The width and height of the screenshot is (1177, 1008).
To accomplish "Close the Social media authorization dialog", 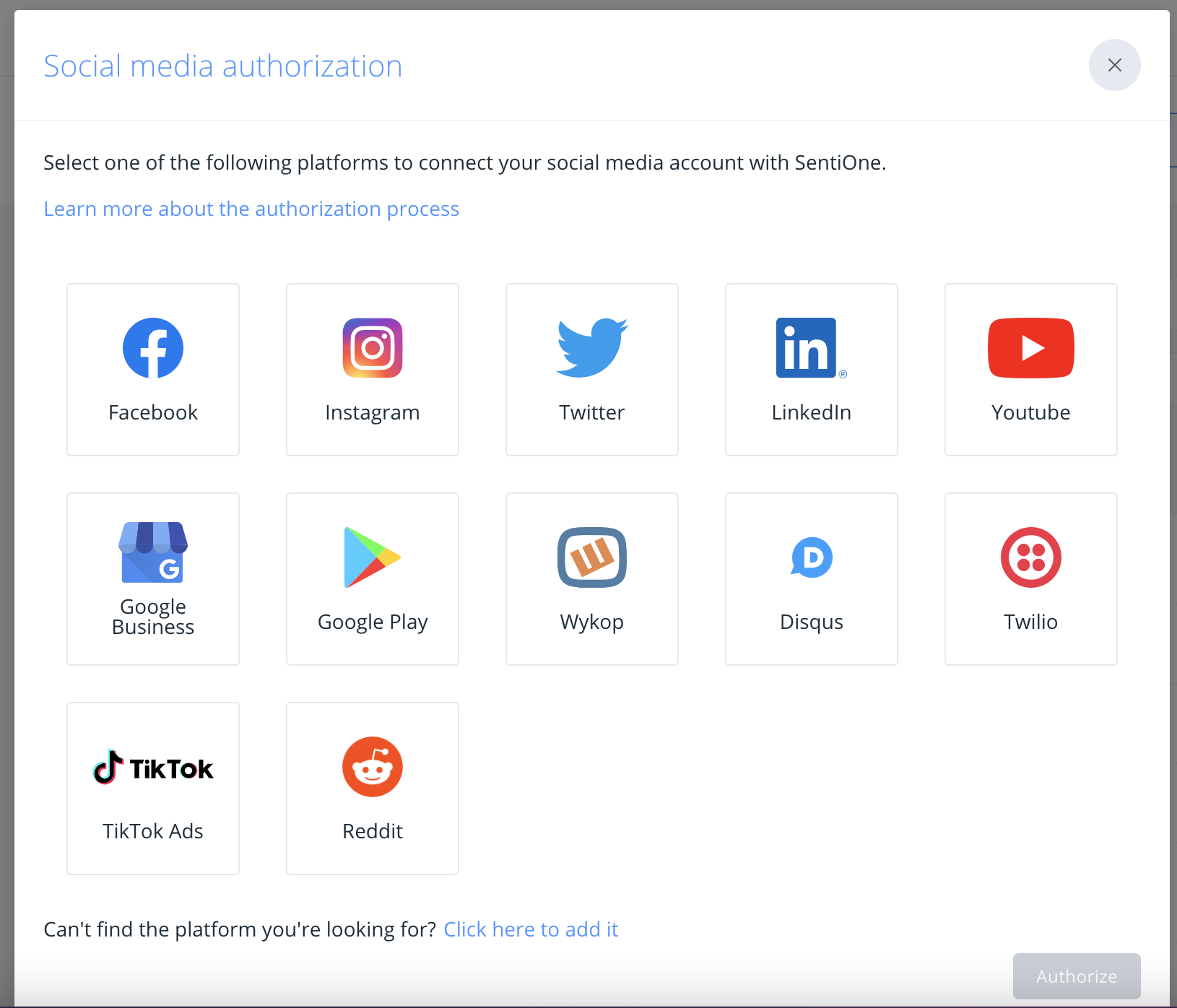I will (1115, 65).
